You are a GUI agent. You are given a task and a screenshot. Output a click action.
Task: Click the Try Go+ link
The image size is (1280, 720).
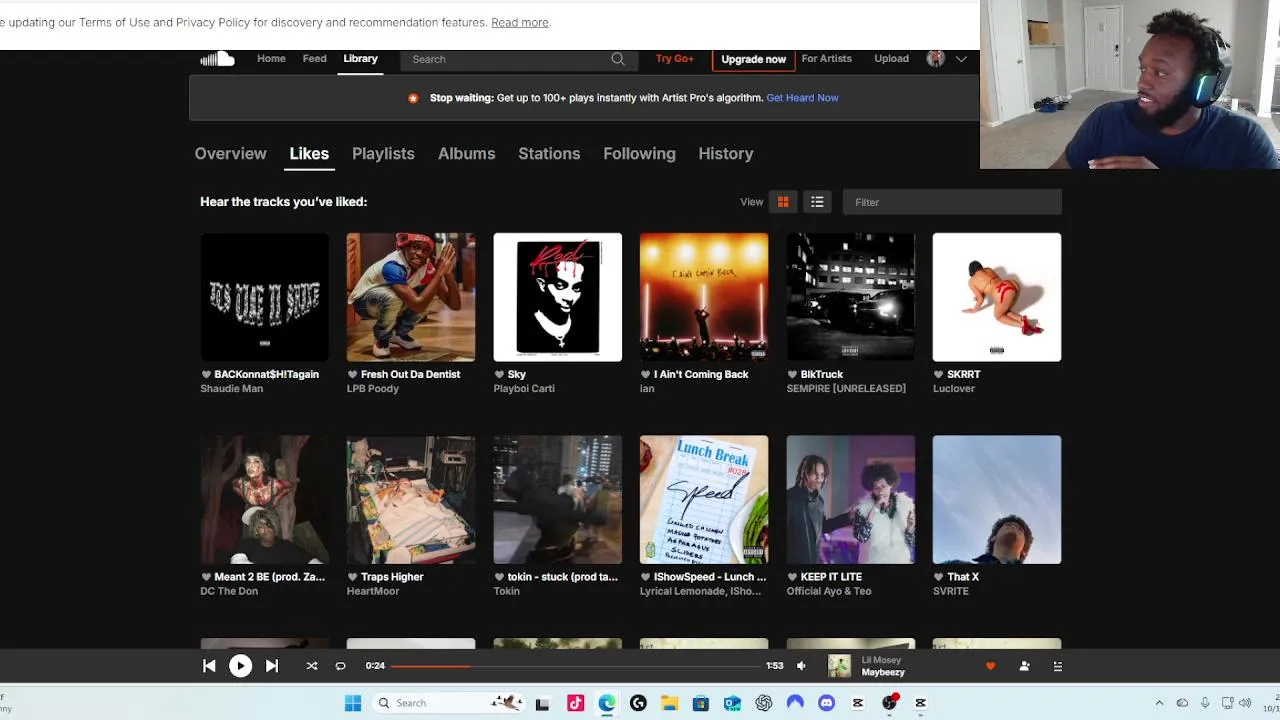pos(675,59)
